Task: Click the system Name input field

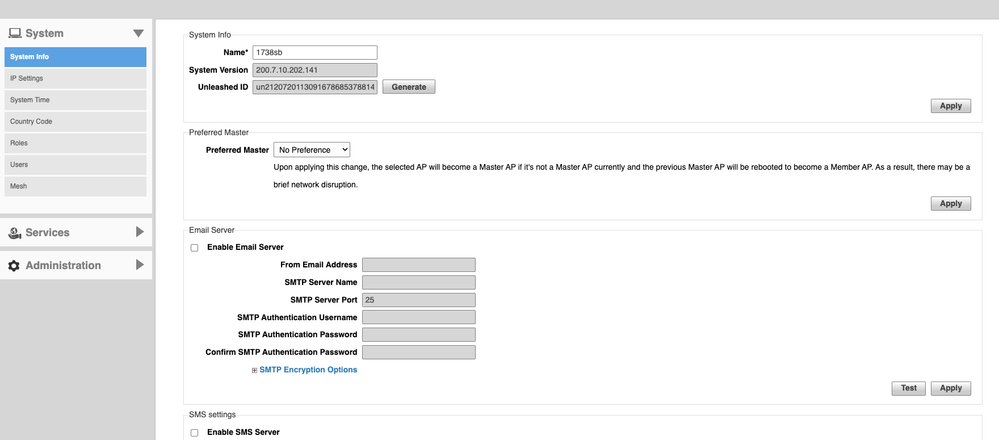Action: (x=314, y=52)
